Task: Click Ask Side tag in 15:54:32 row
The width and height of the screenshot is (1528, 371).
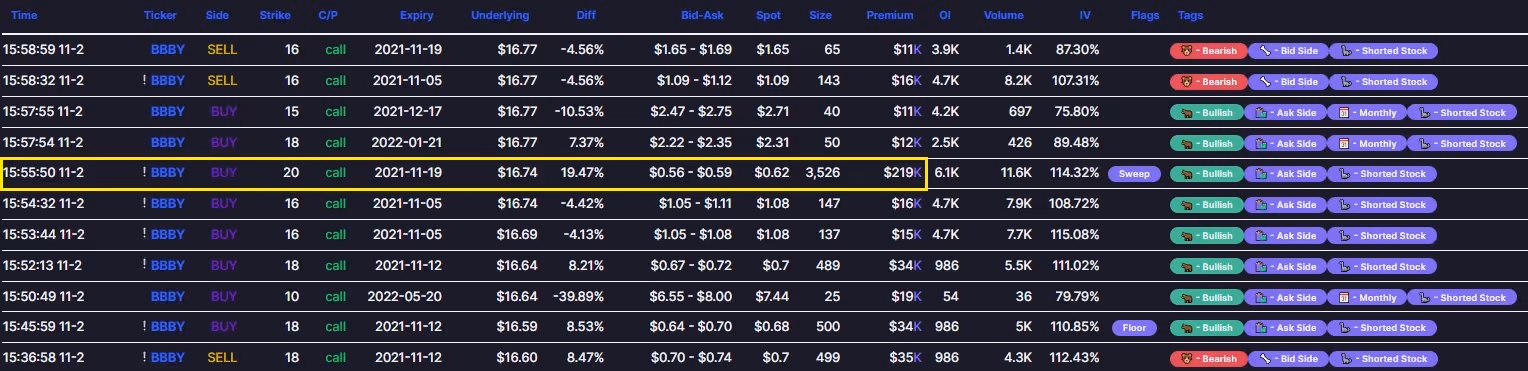Action: tap(1288, 205)
